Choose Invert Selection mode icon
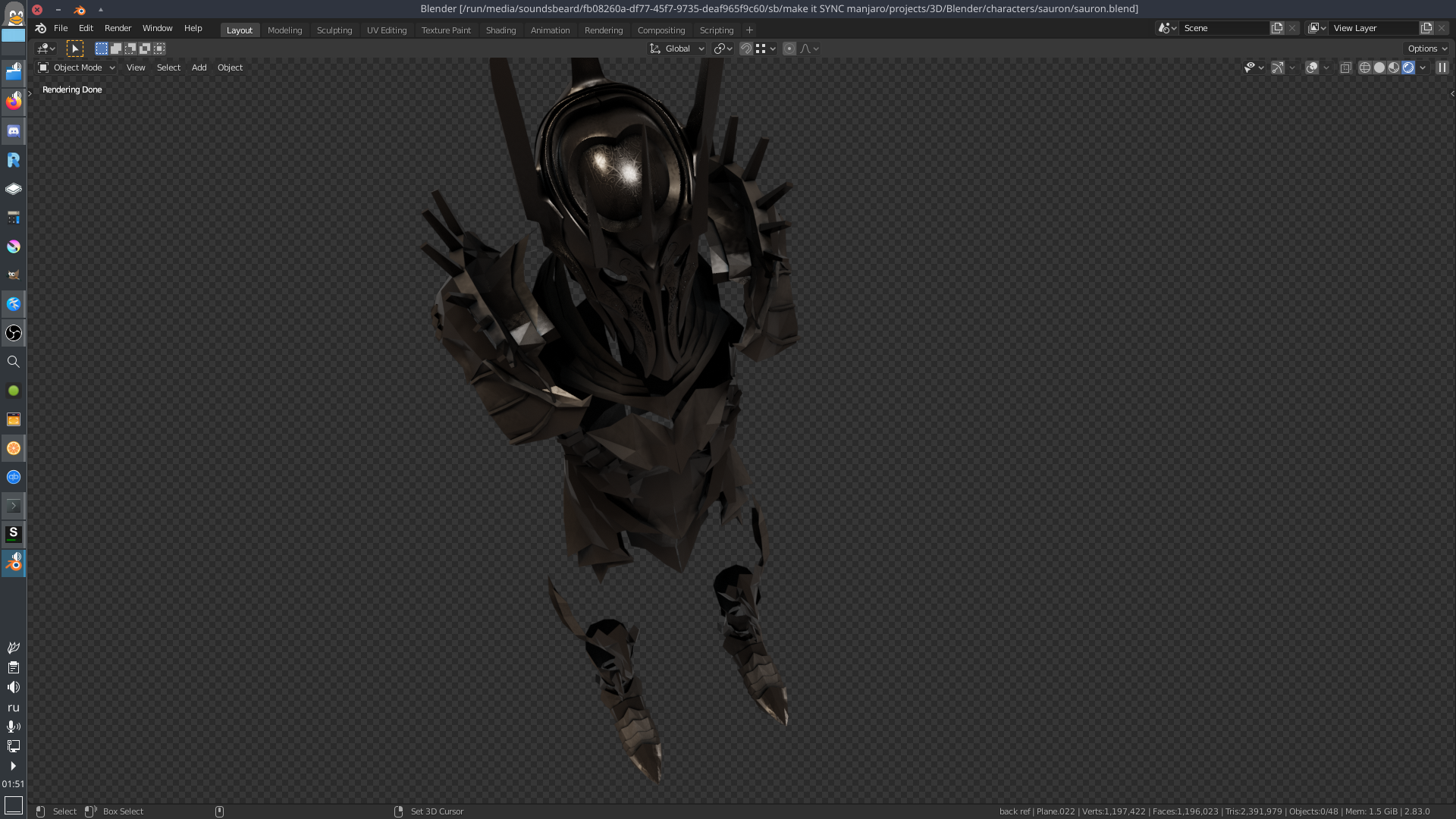 pos(145,49)
